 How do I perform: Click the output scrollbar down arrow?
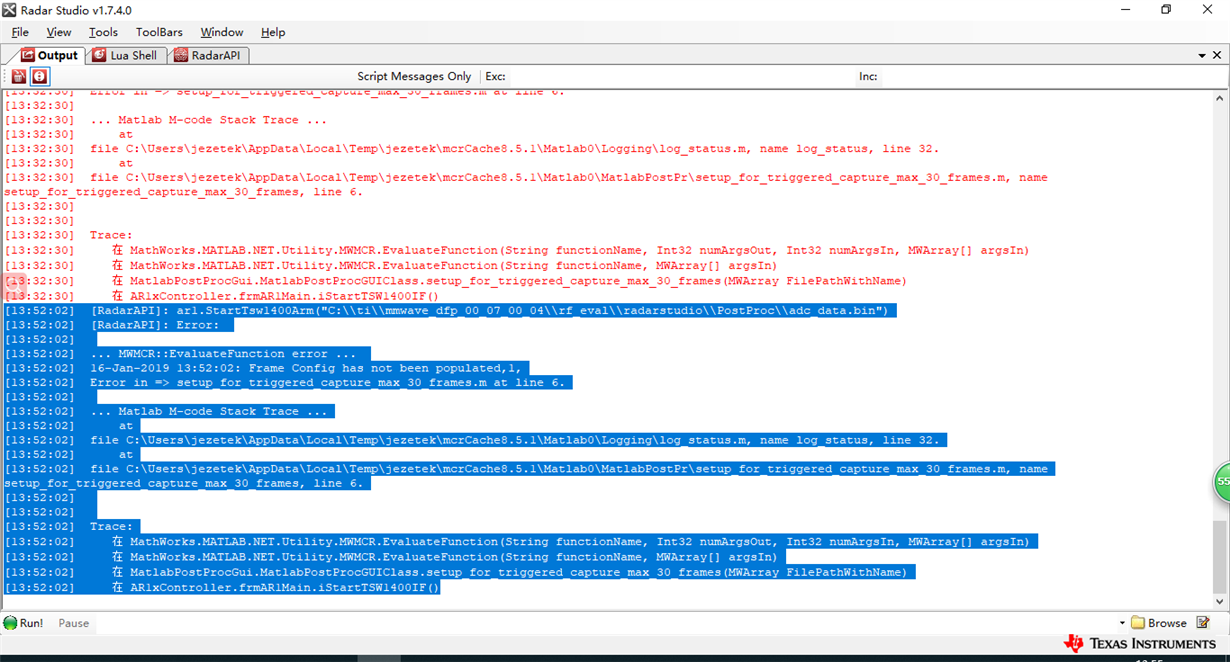(x=1219, y=602)
